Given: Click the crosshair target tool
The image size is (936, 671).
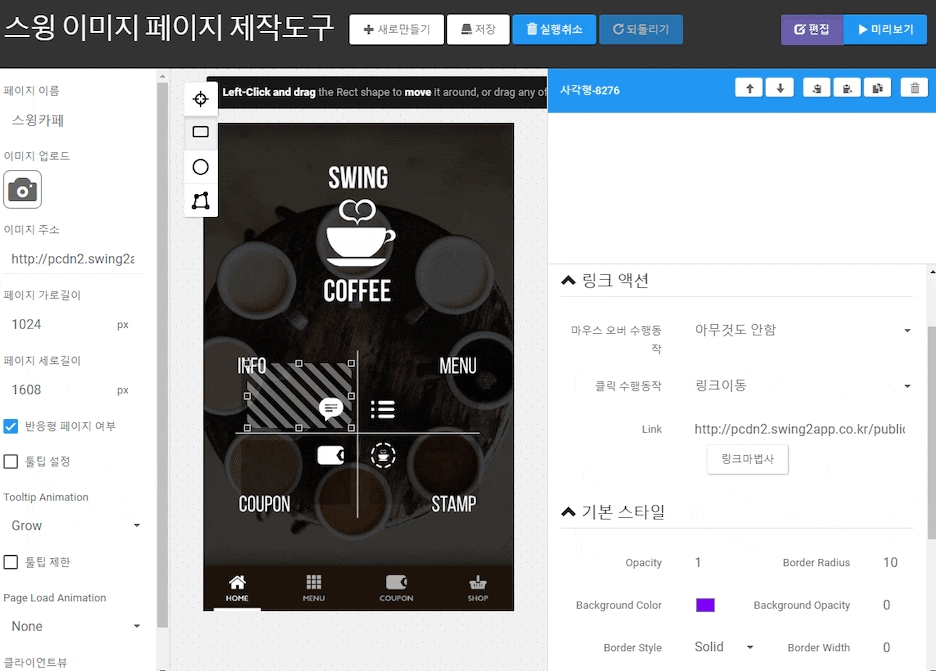Looking at the screenshot, I should click(201, 98).
